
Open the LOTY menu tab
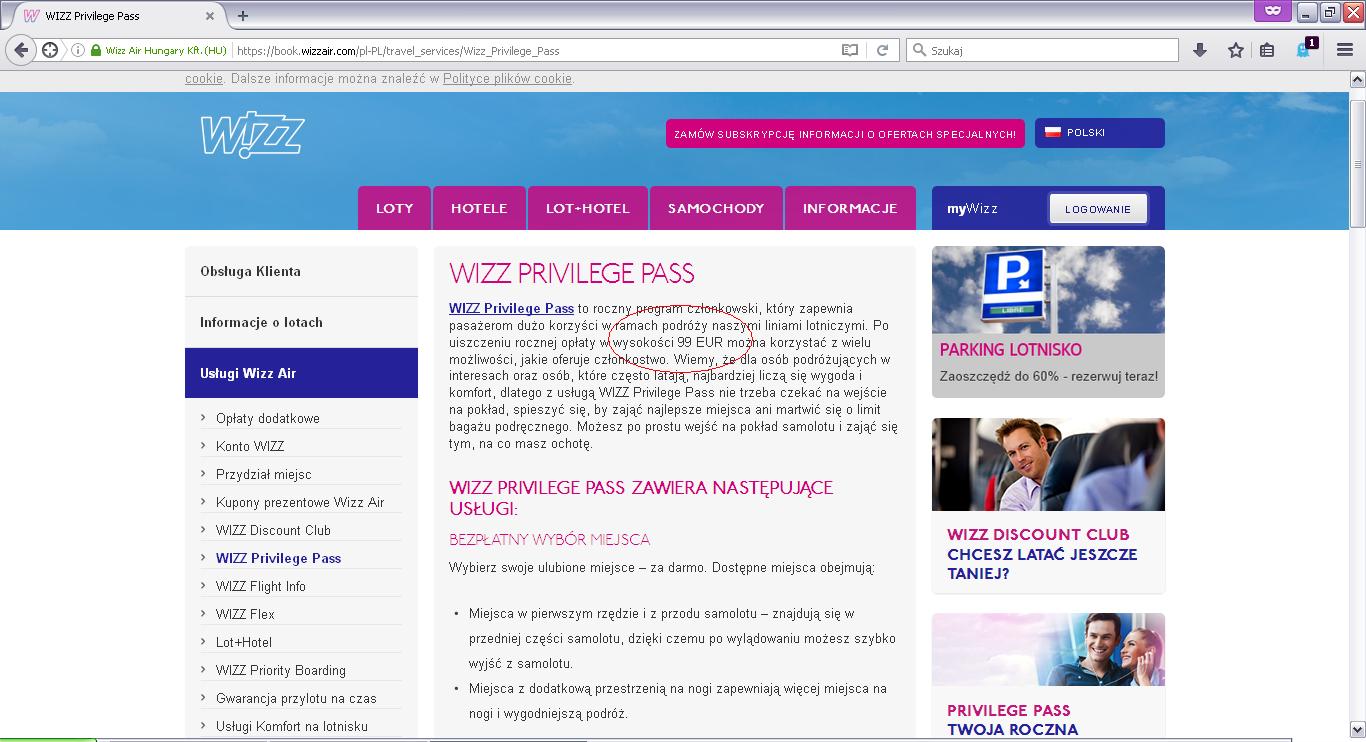click(394, 208)
